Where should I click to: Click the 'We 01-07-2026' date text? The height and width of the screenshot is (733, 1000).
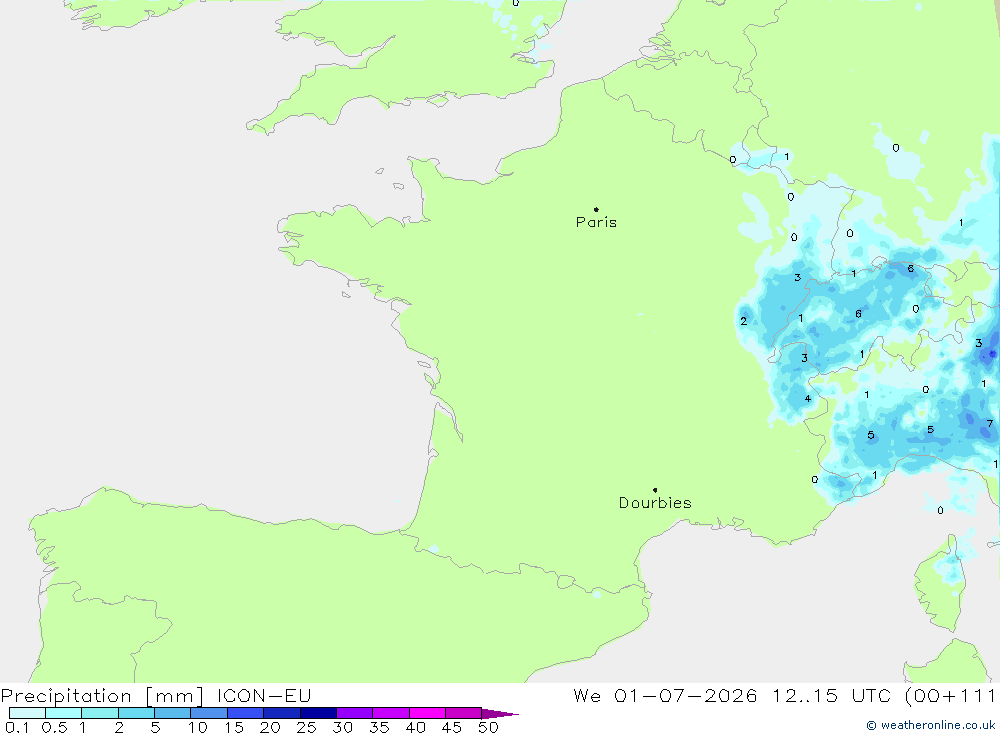click(665, 695)
